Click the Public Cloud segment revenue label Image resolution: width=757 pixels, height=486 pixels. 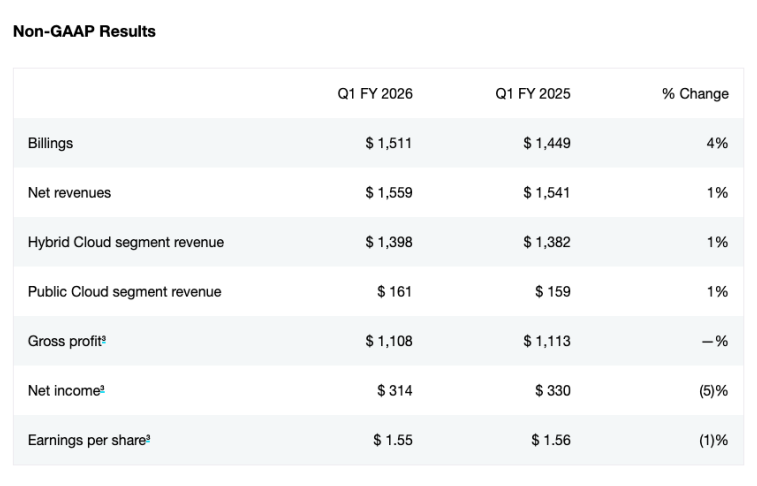click(x=125, y=292)
